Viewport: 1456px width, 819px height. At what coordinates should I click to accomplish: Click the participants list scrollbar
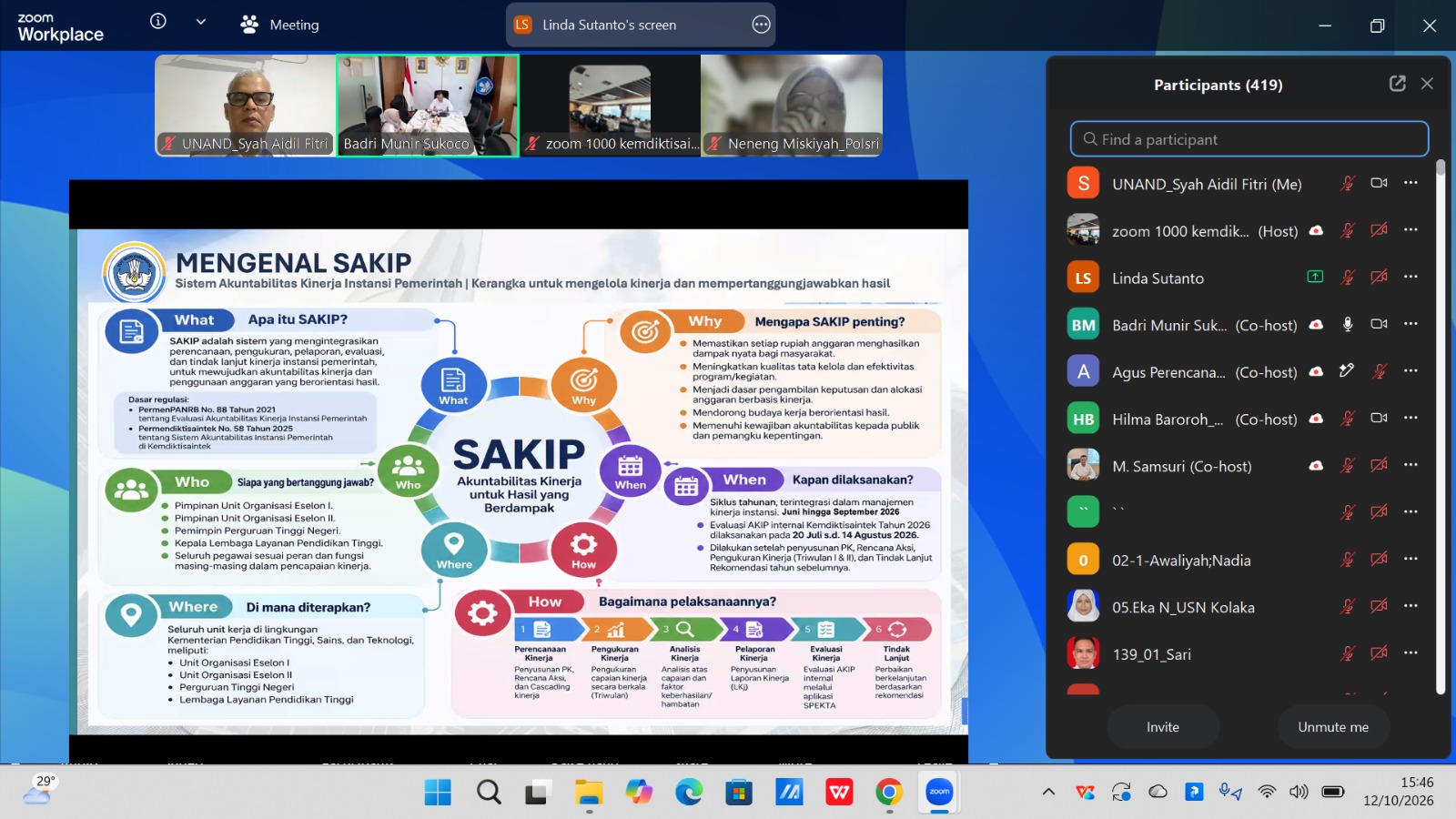click(1441, 426)
